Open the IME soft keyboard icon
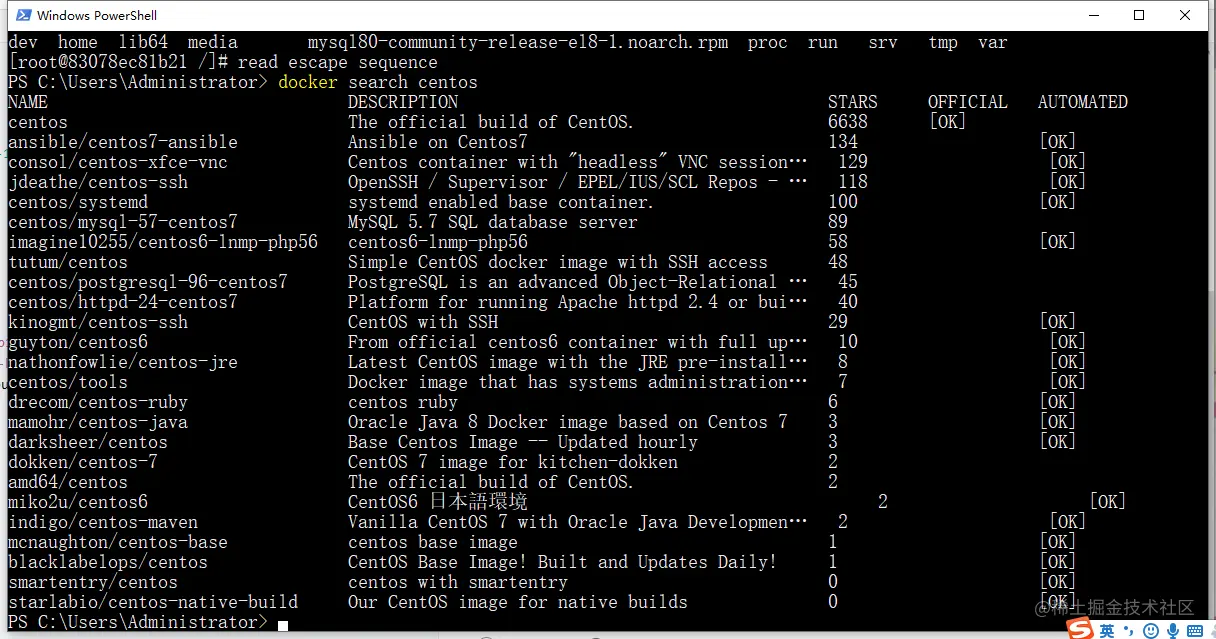This screenshot has height=639, width=1216. coord(1195,630)
